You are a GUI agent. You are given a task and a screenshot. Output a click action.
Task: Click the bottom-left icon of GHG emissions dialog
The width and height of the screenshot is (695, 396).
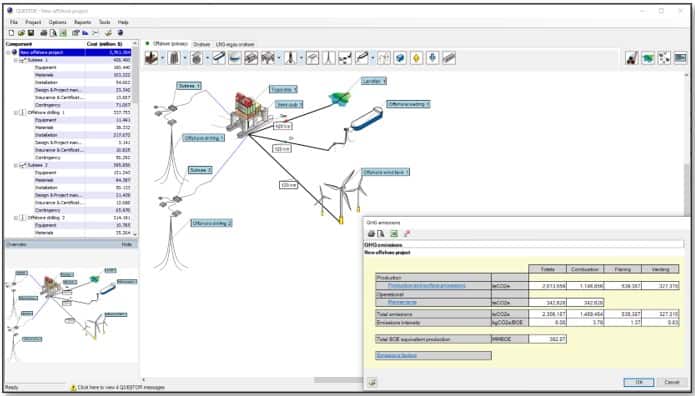pos(372,382)
